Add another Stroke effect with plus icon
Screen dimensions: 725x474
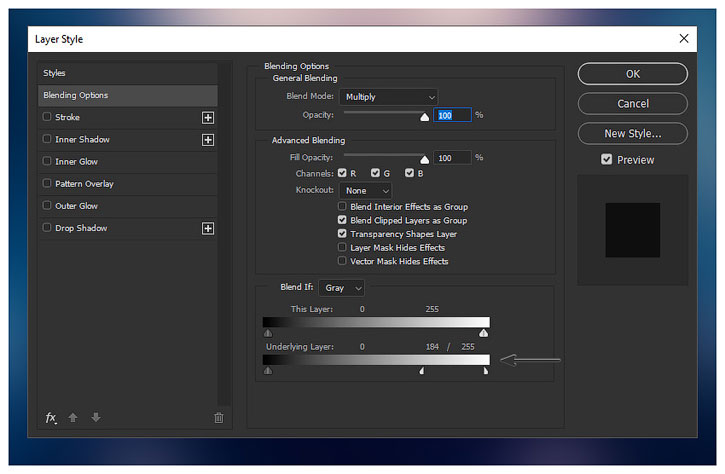click(x=208, y=117)
